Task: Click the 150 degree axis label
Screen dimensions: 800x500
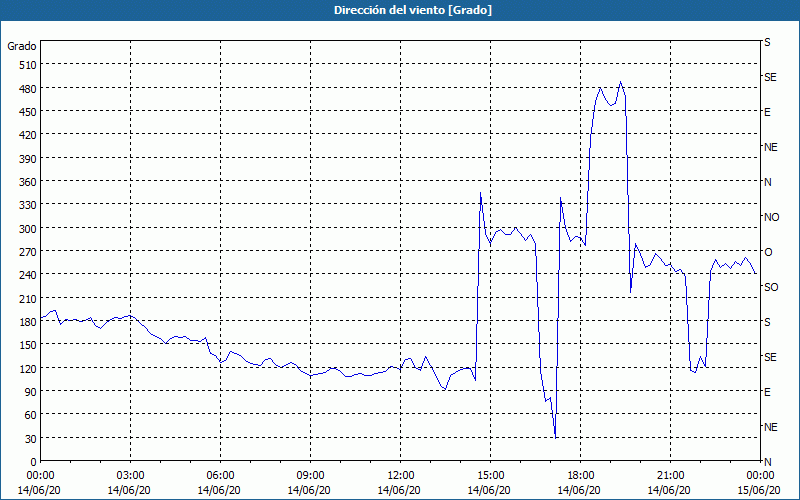Action: point(28,345)
